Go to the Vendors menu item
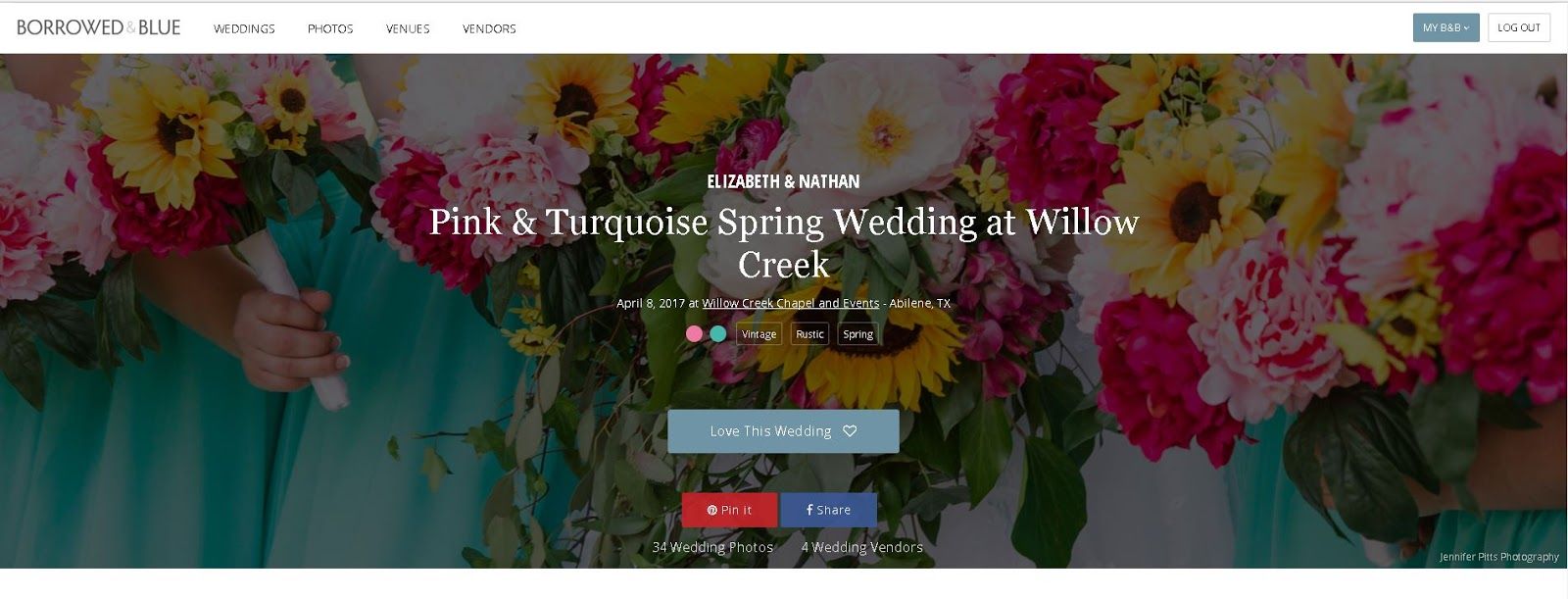 click(x=489, y=28)
